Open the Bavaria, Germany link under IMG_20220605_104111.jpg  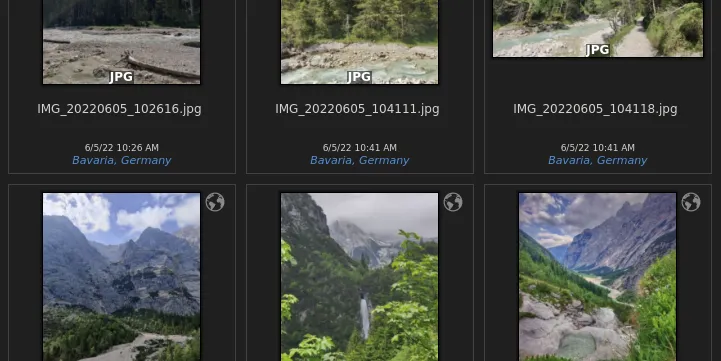tap(360, 160)
